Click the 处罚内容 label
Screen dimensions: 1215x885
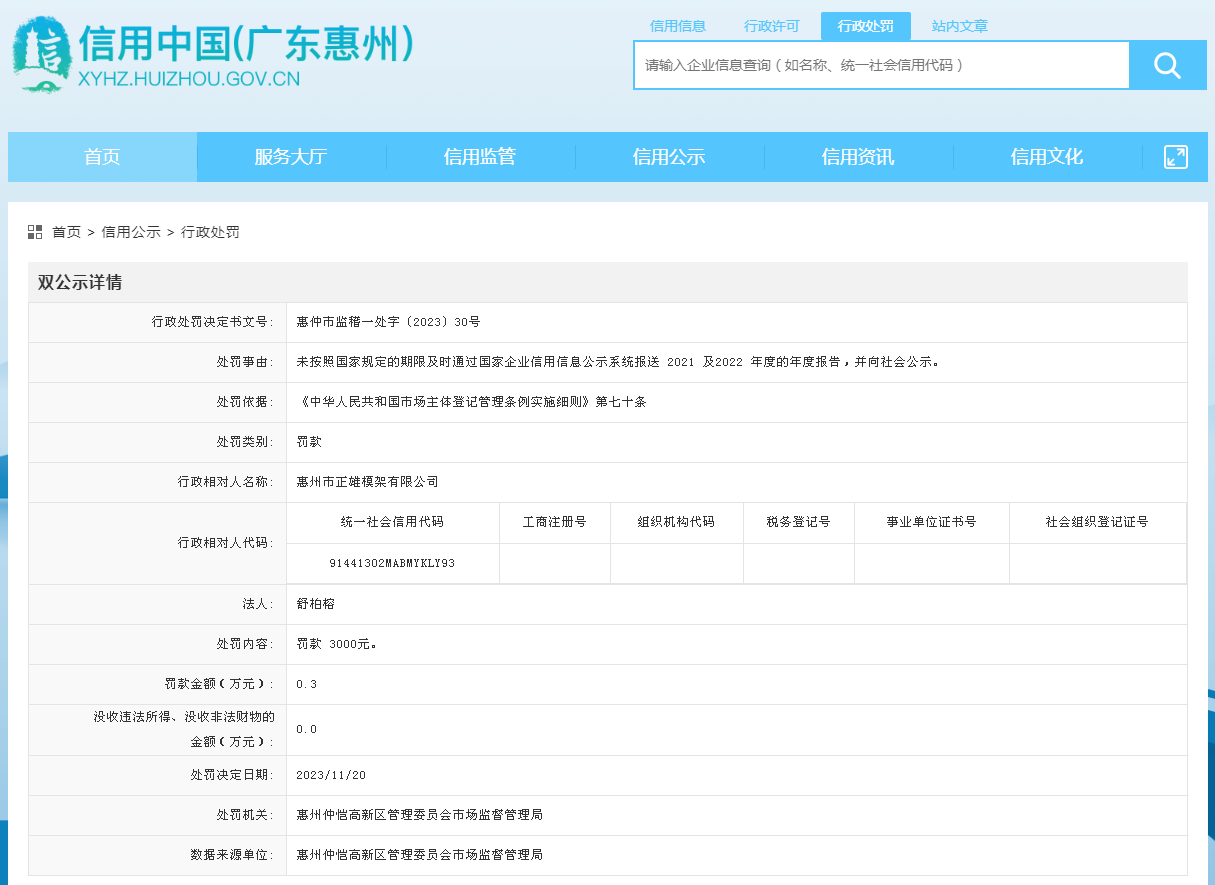point(245,644)
